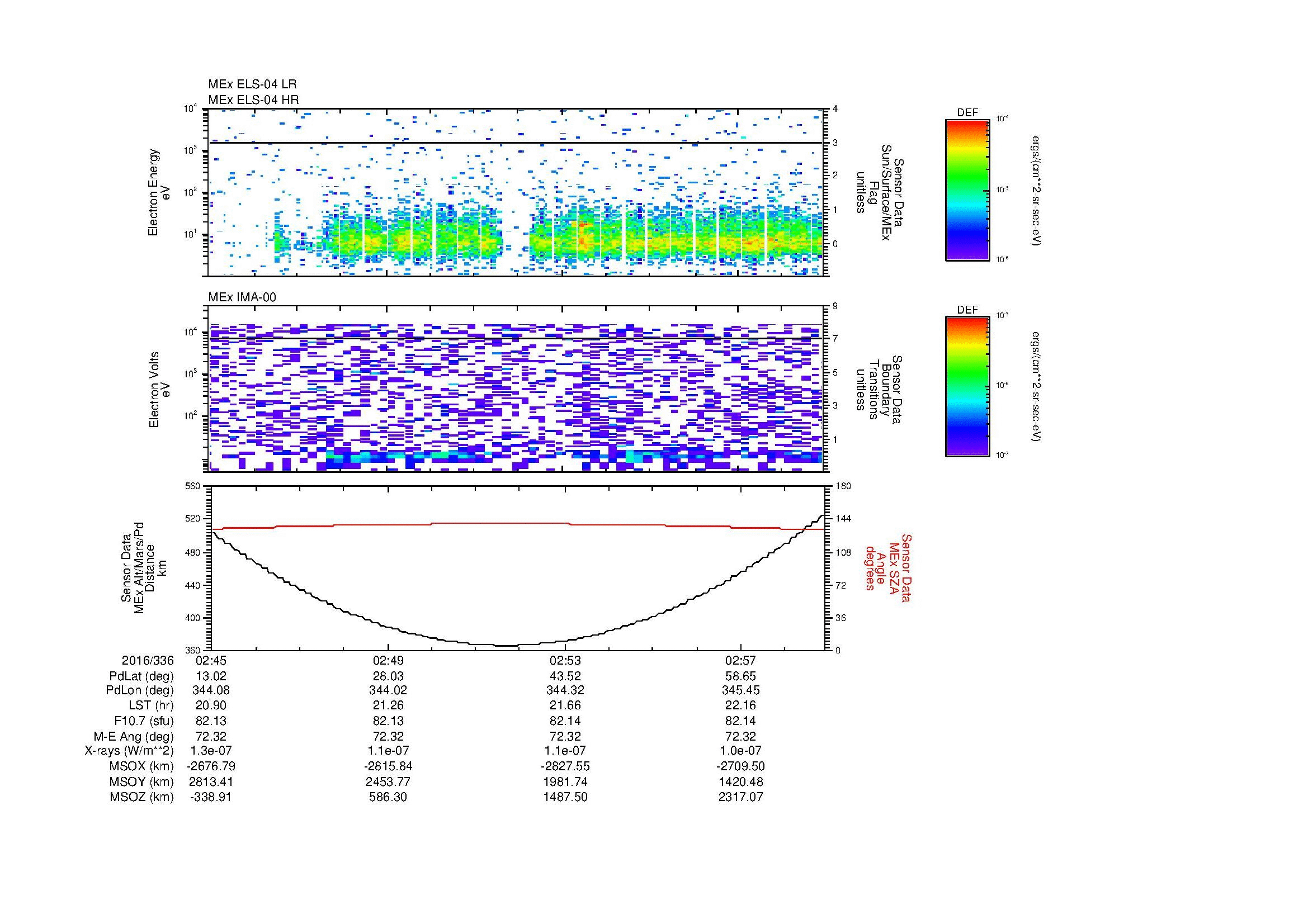Screen dimensions: 1308x924
Task: Click the 'M-E Ang (deg)' row label
Action: click(133, 736)
